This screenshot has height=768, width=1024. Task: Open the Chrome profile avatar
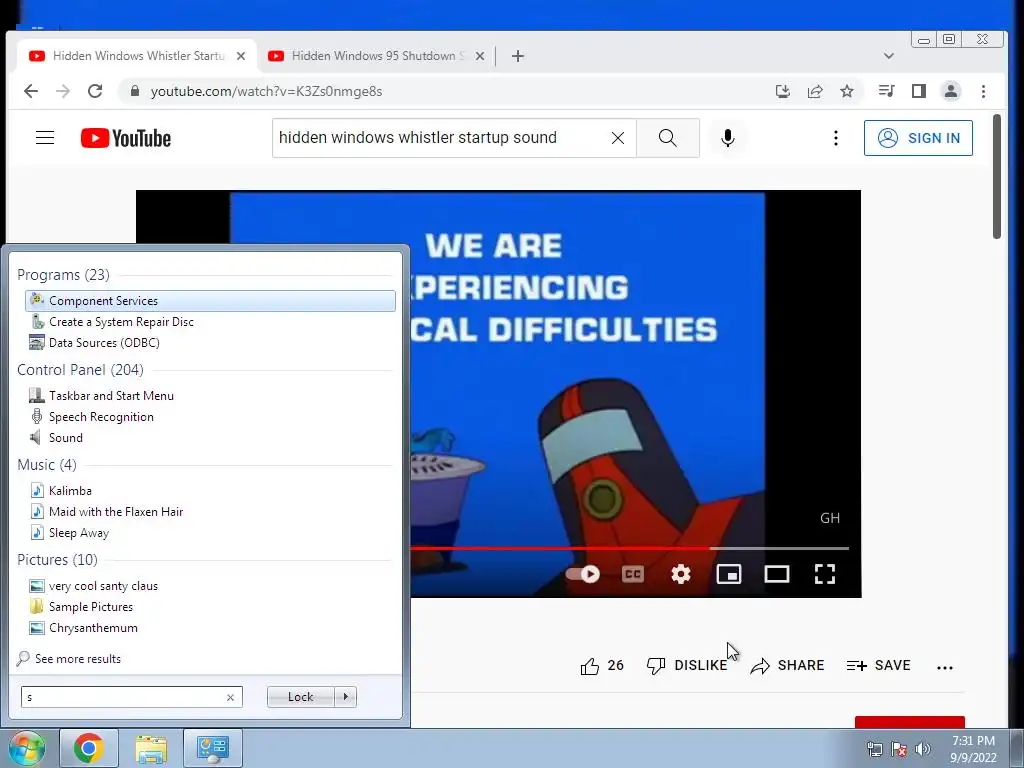tap(951, 91)
